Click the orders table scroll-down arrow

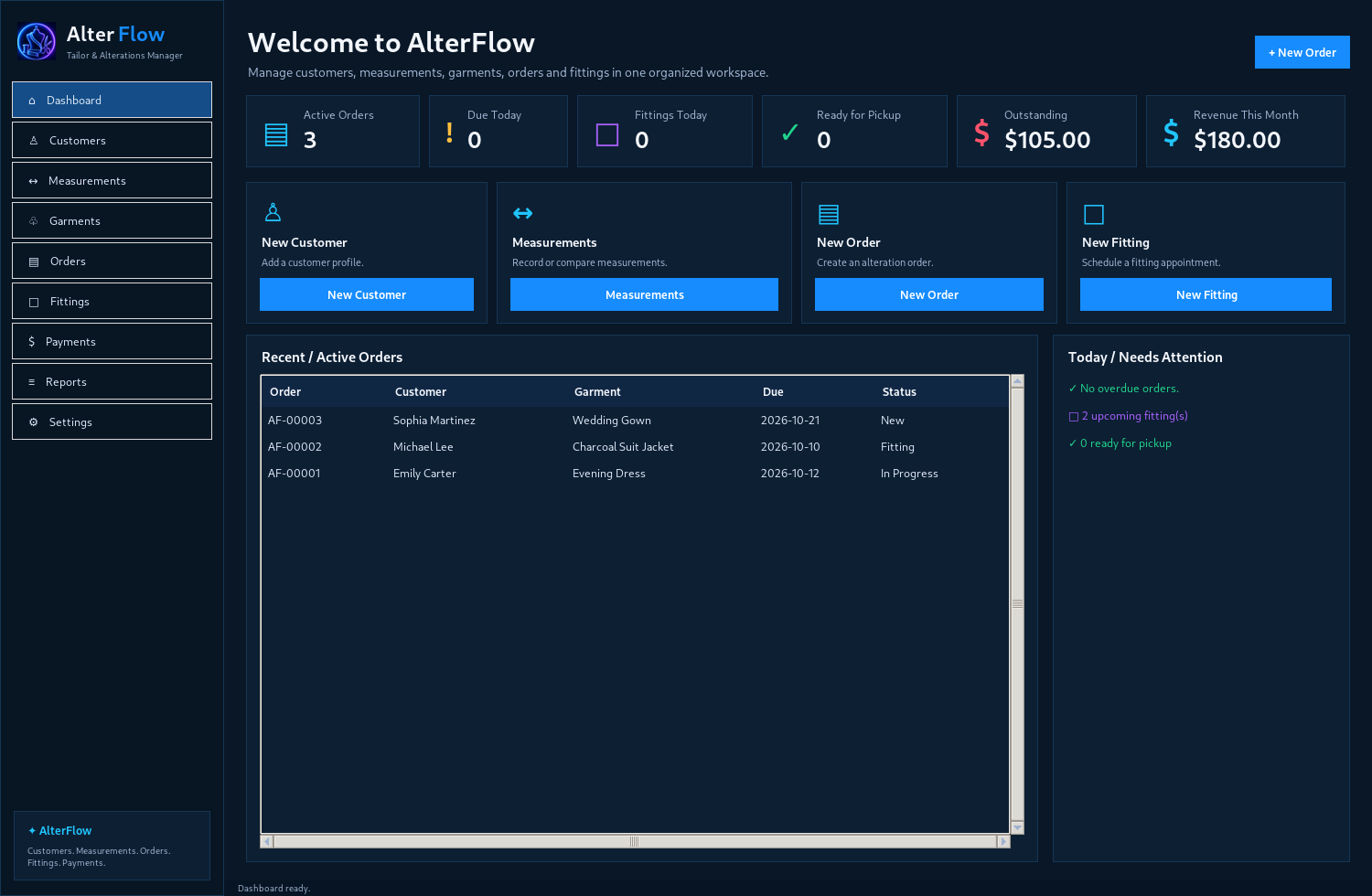point(1017,827)
